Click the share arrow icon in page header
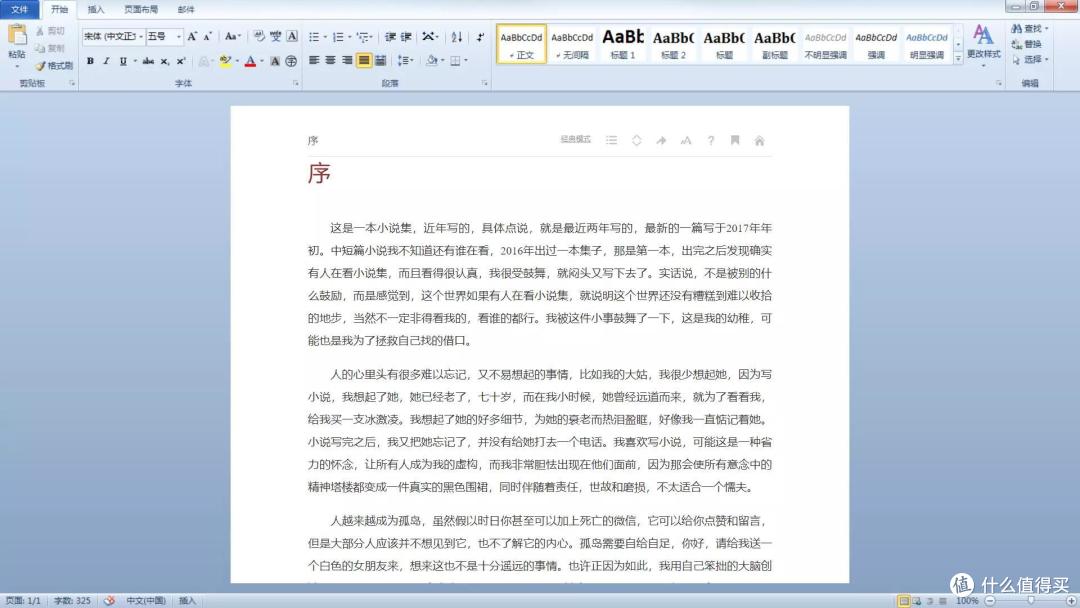This screenshot has width=1080, height=608. click(x=661, y=140)
